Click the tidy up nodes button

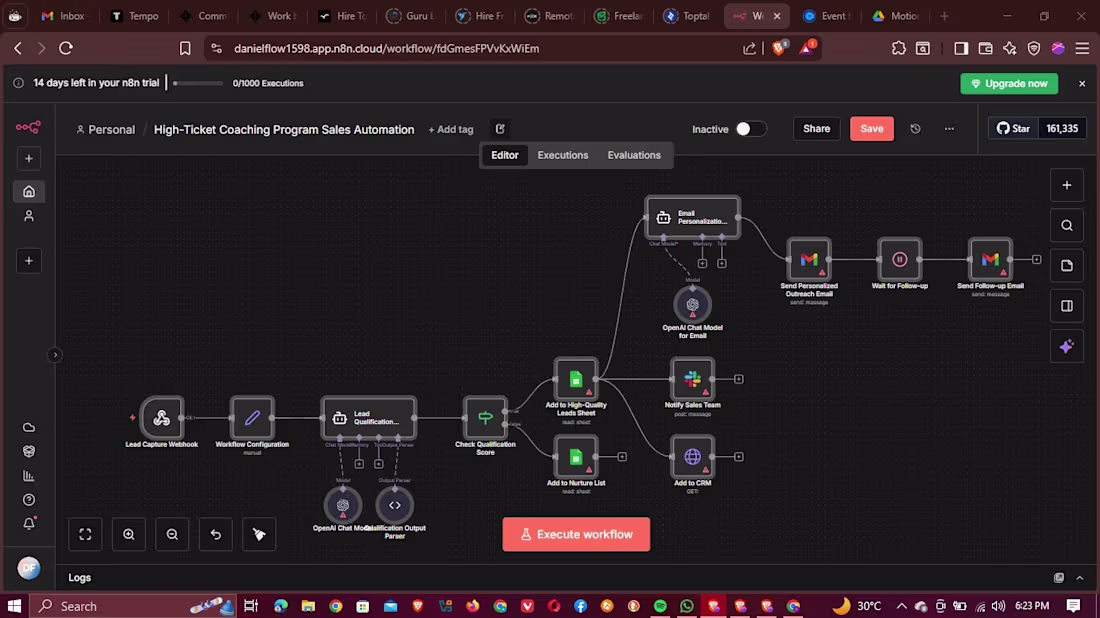tap(259, 535)
